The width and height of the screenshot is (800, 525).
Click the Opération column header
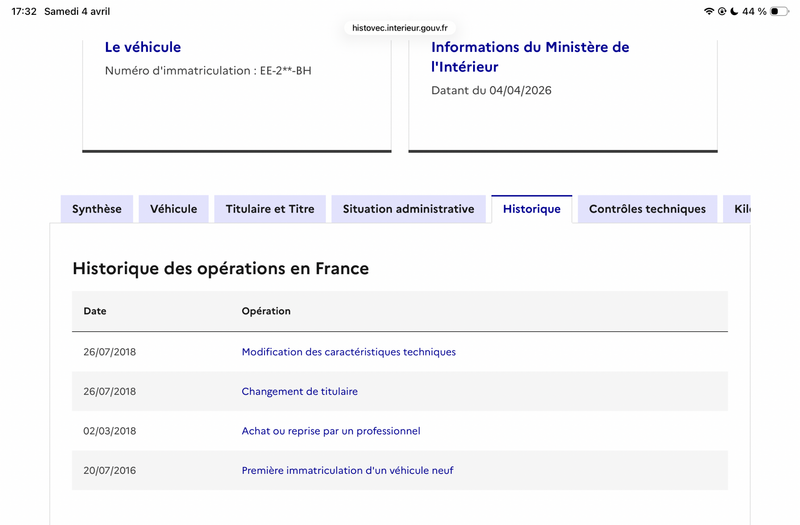pyautogui.click(x=266, y=311)
